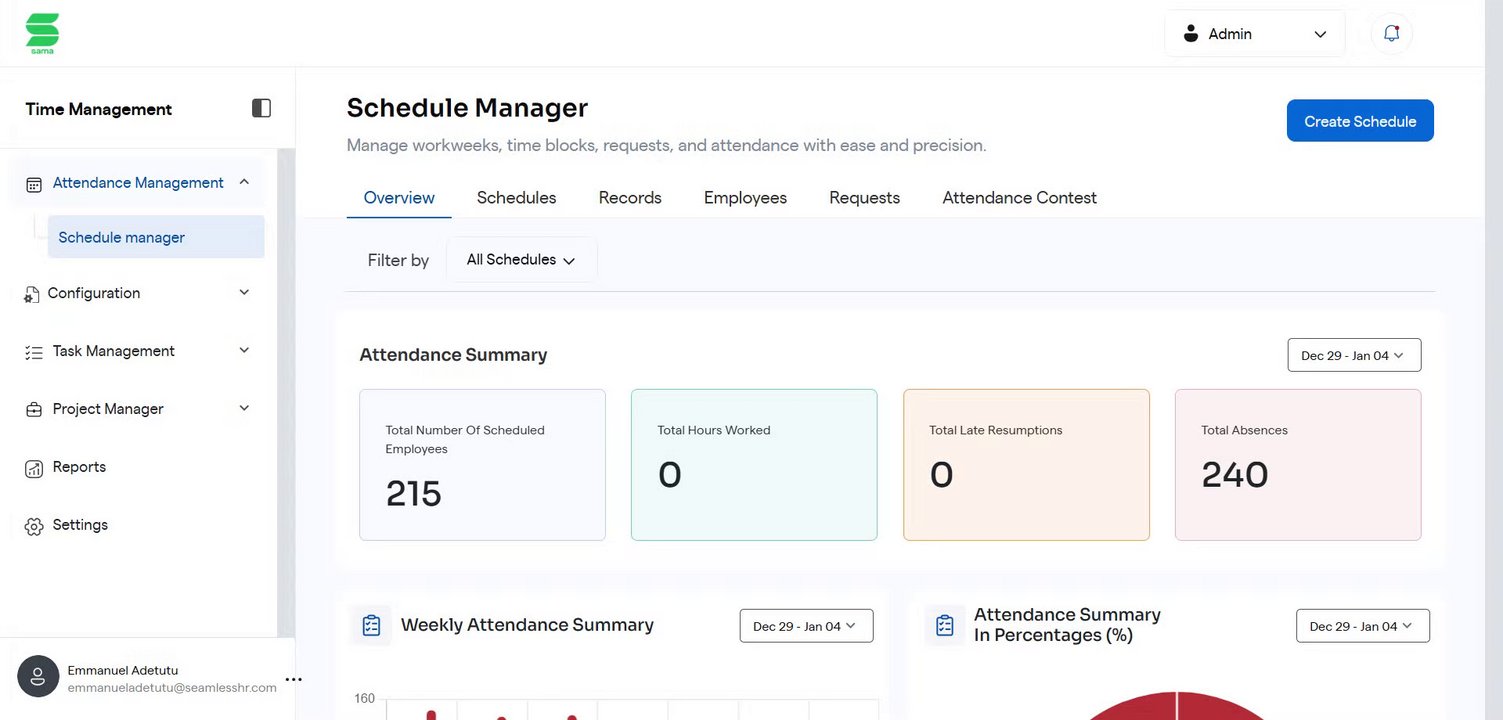This screenshot has height=720, width=1503.
Task: Select Schedule manager in sidebar
Action: click(122, 238)
